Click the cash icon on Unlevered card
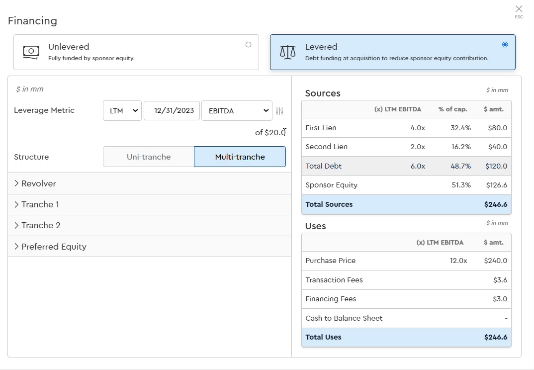The height and width of the screenshot is (370, 534). (31, 52)
